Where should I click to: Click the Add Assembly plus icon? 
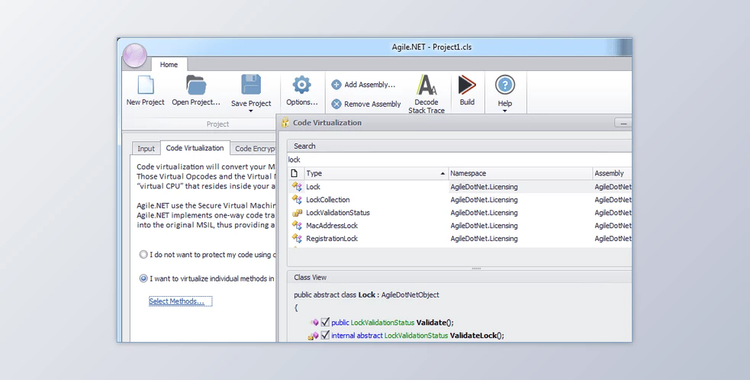(336, 85)
